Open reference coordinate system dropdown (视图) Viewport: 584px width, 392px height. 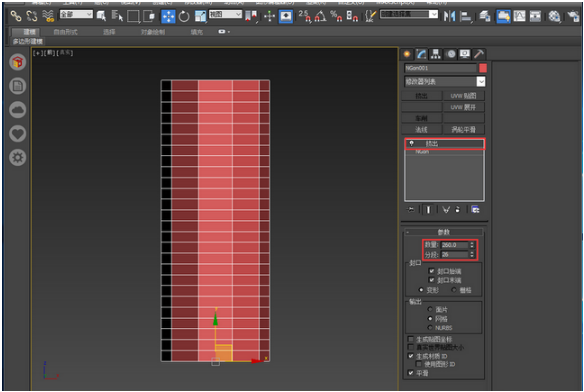pyautogui.click(x=225, y=15)
